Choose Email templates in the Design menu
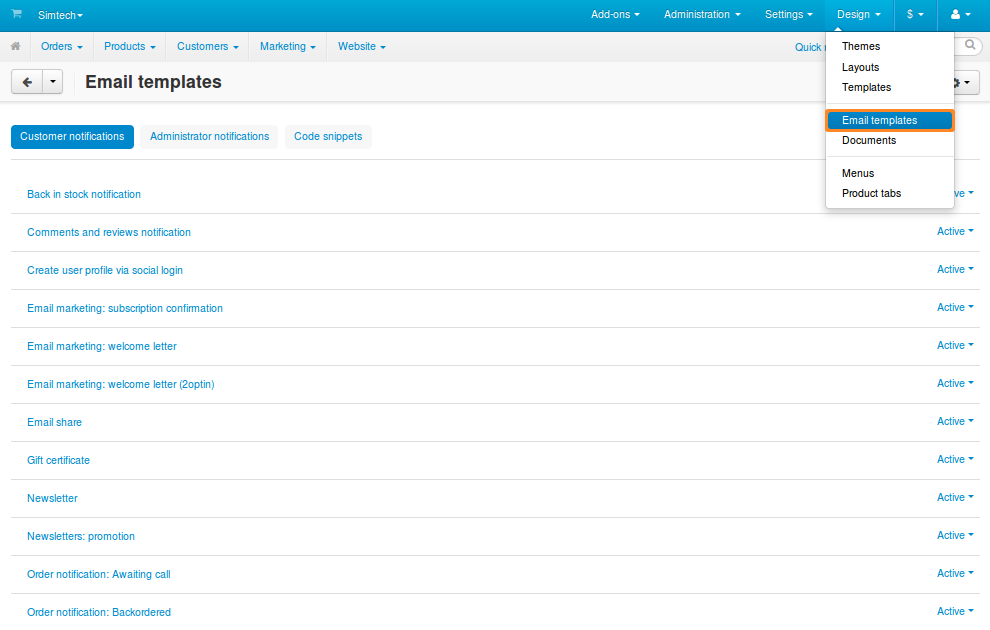The image size is (990, 630). pyautogui.click(x=890, y=120)
